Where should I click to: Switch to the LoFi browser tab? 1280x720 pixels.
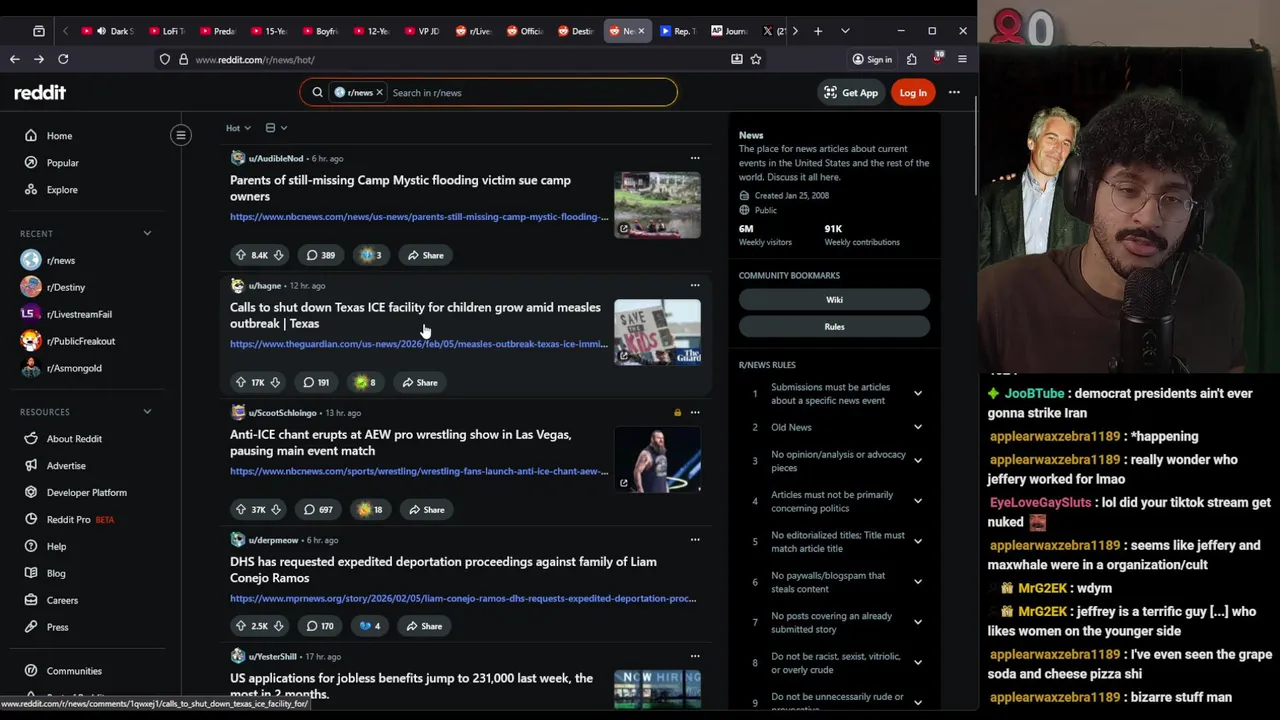[x=166, y=31]
